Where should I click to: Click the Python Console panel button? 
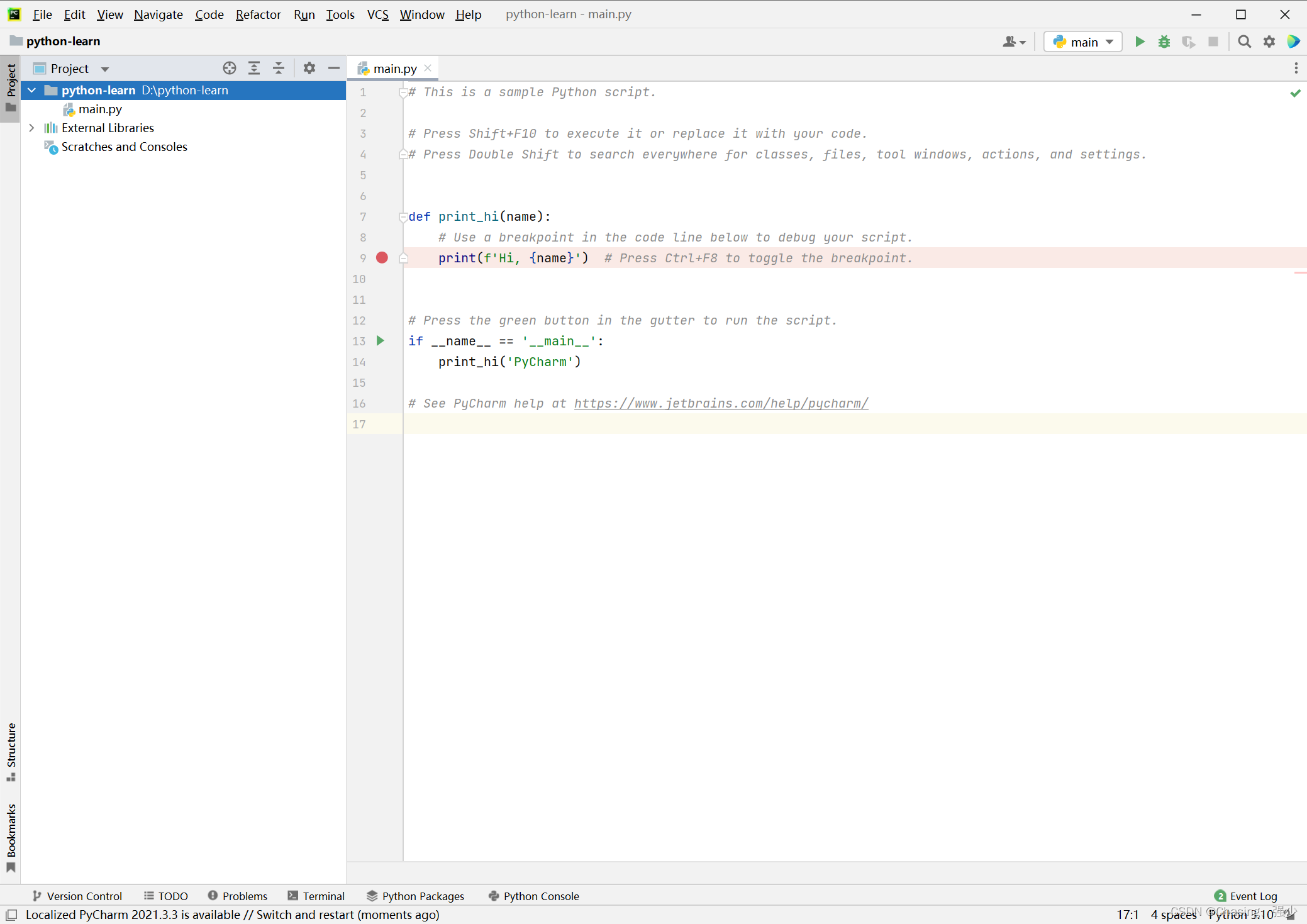[535, 895]
